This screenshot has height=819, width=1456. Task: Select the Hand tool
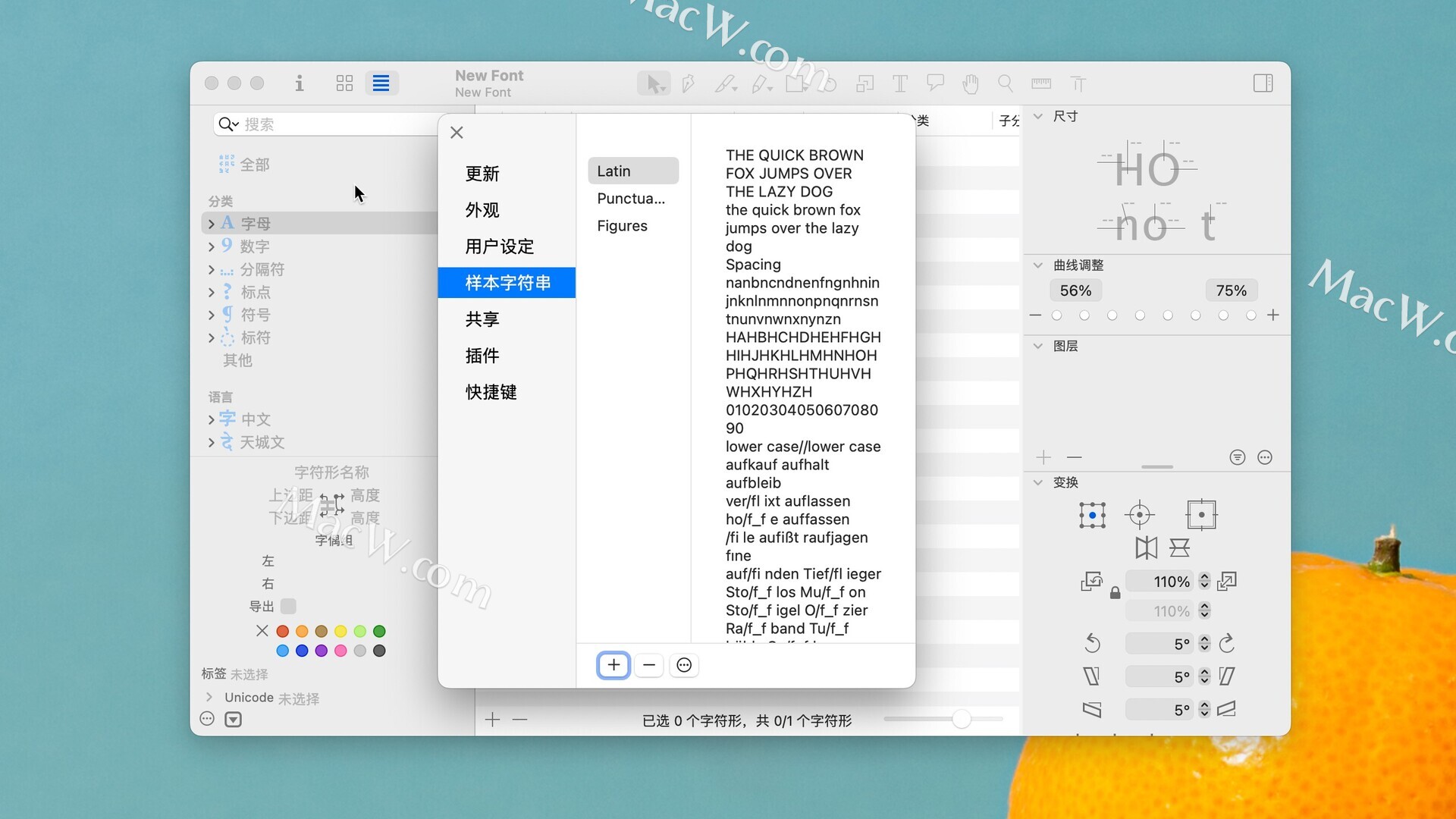coord(970,83)
